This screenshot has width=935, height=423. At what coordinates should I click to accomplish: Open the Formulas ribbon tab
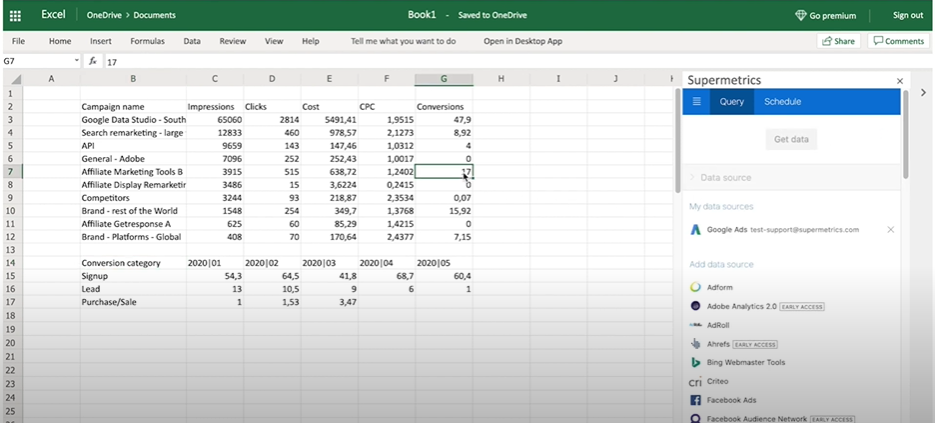pos(147,41)
